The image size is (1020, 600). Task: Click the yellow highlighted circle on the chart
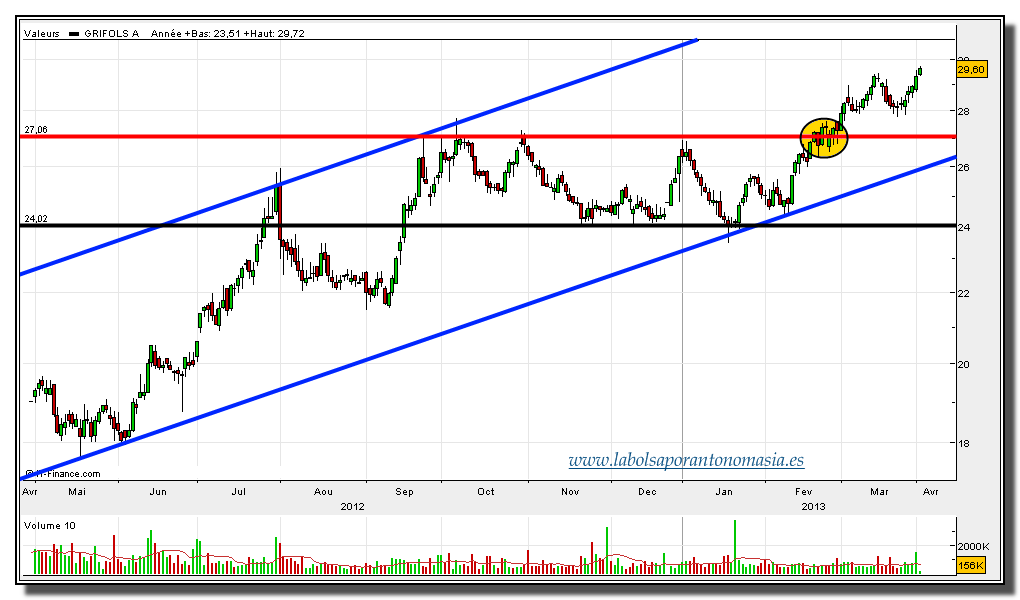824,137
